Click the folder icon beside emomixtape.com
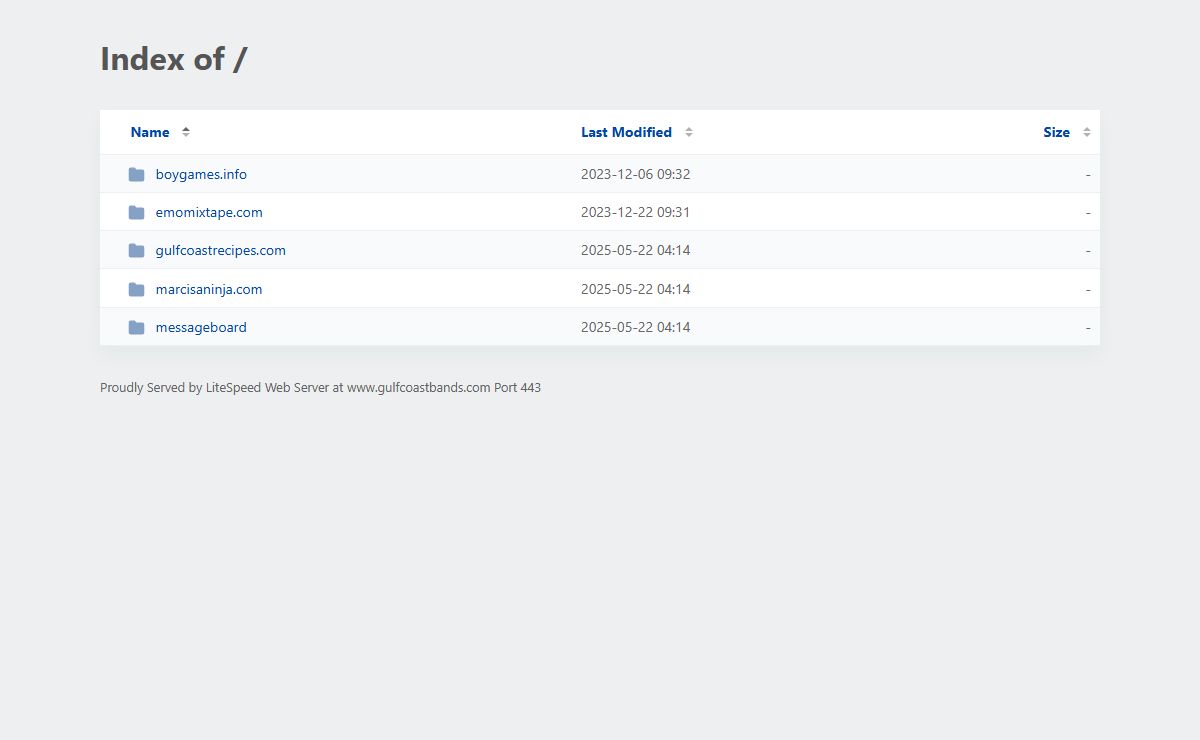1200x740 pixels. (136, 212)
